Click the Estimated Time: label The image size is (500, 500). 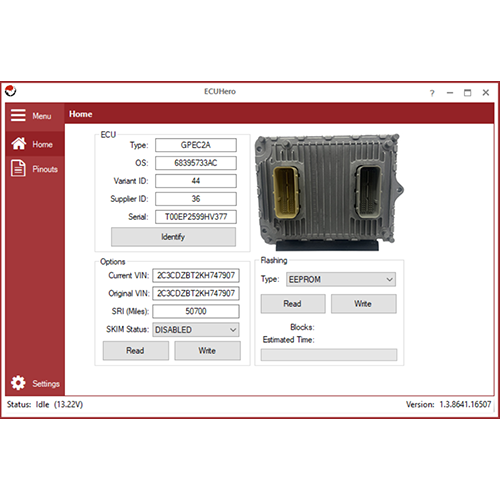[289, 340]
